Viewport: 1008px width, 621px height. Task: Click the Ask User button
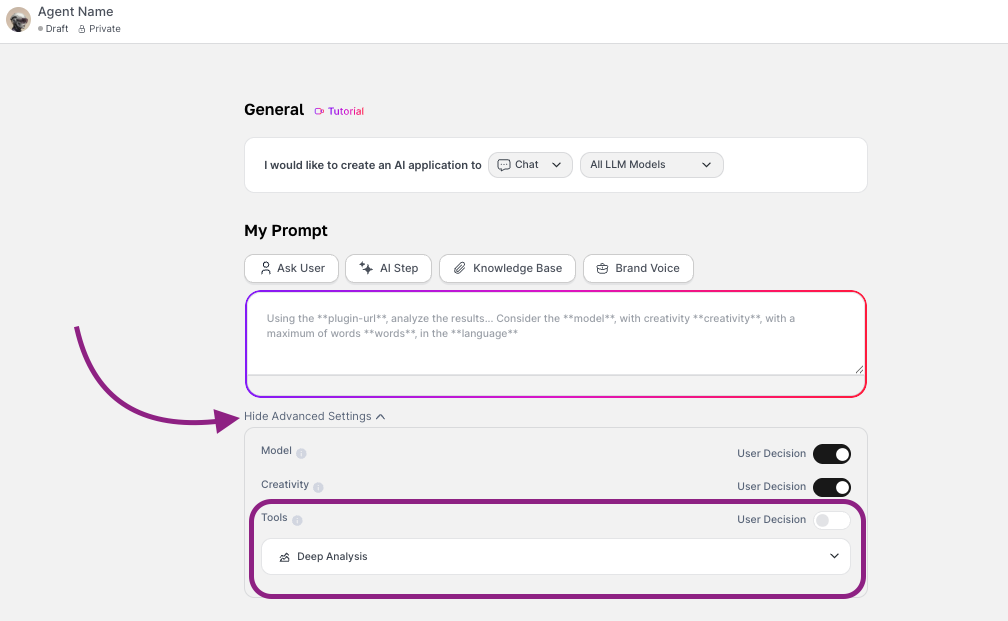click(x=292, y=268)
